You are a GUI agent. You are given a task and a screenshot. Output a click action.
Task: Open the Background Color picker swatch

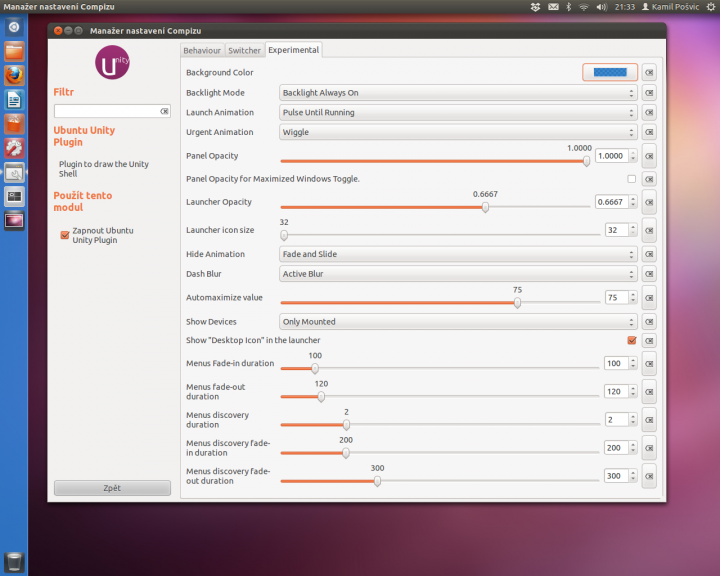[610, 72]
